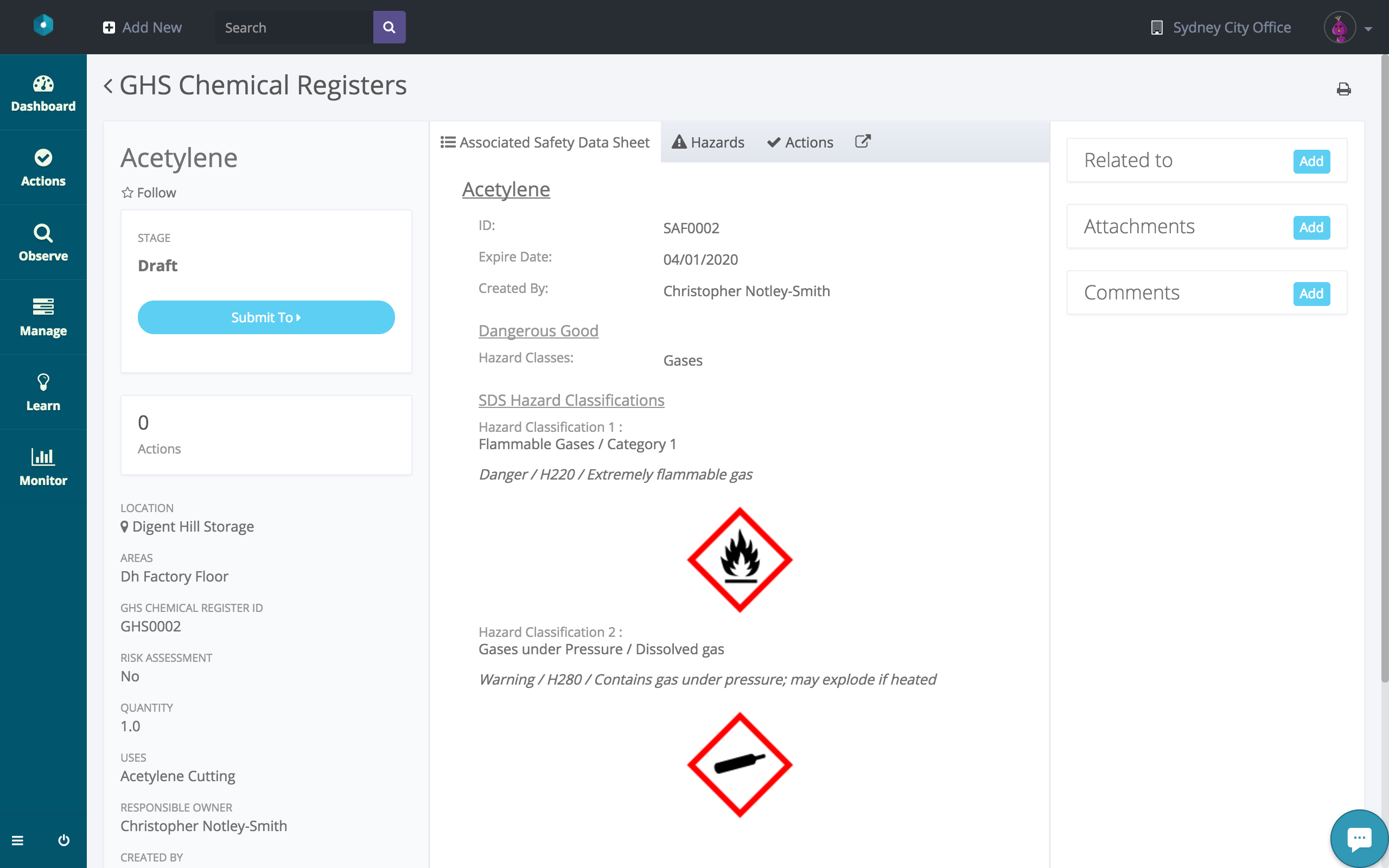
Task: Click Add button for Attachments
Action: click(x=1311, y=227)
